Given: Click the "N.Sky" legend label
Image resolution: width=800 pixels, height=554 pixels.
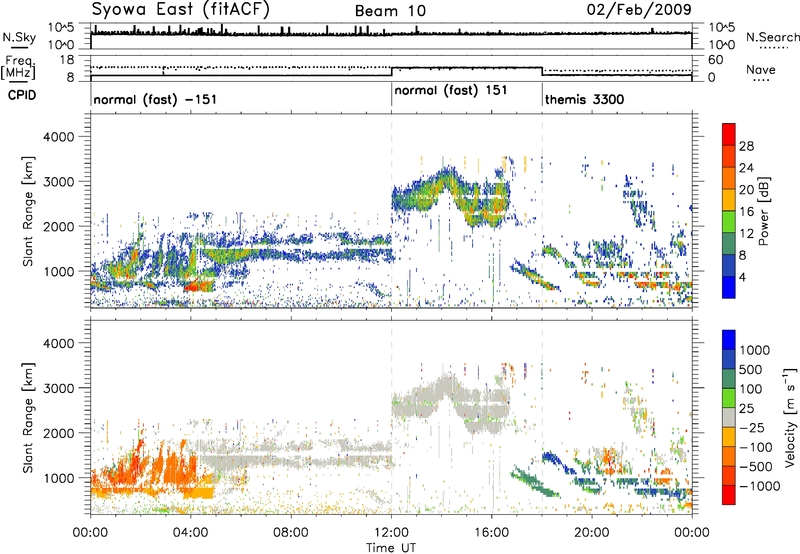Looking at the screenshot, I should 19,37.
